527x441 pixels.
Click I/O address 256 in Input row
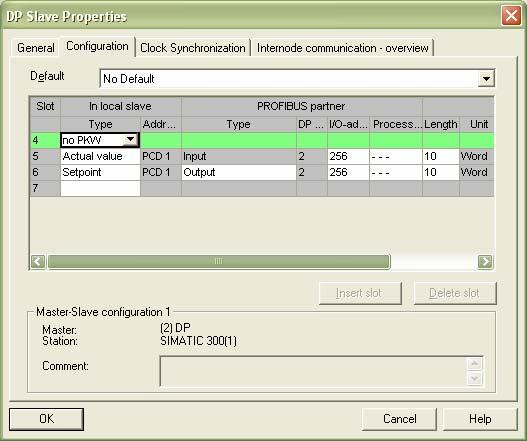348,156
